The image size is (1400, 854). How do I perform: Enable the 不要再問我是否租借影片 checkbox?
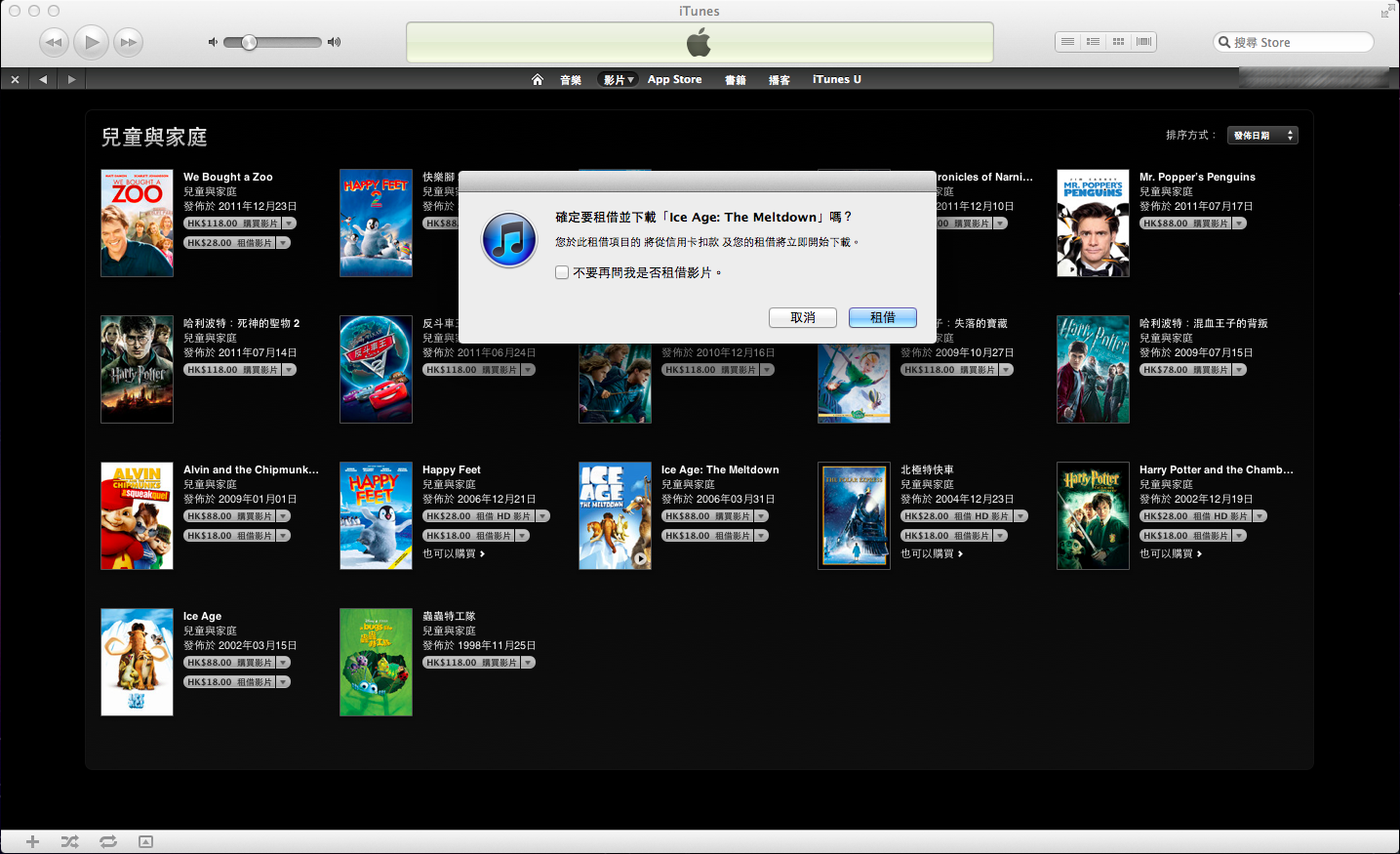point(562,273)
